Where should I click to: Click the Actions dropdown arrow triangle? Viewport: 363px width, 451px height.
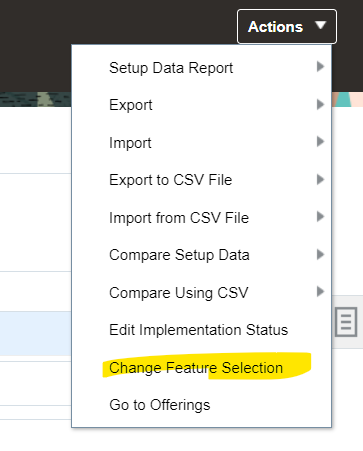point(320,25)
